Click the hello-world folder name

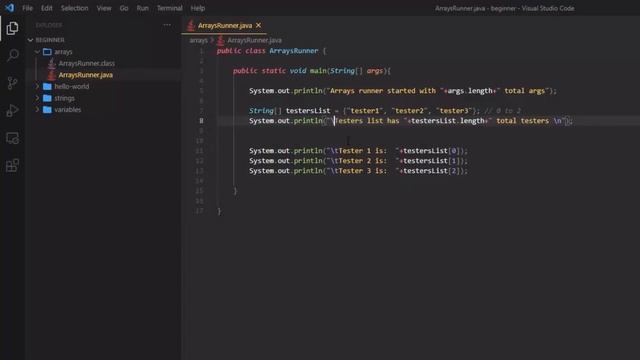[71, 87]
